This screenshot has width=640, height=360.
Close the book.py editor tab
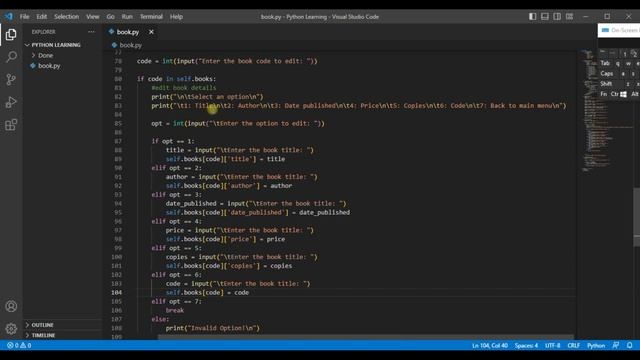[151, 32]
